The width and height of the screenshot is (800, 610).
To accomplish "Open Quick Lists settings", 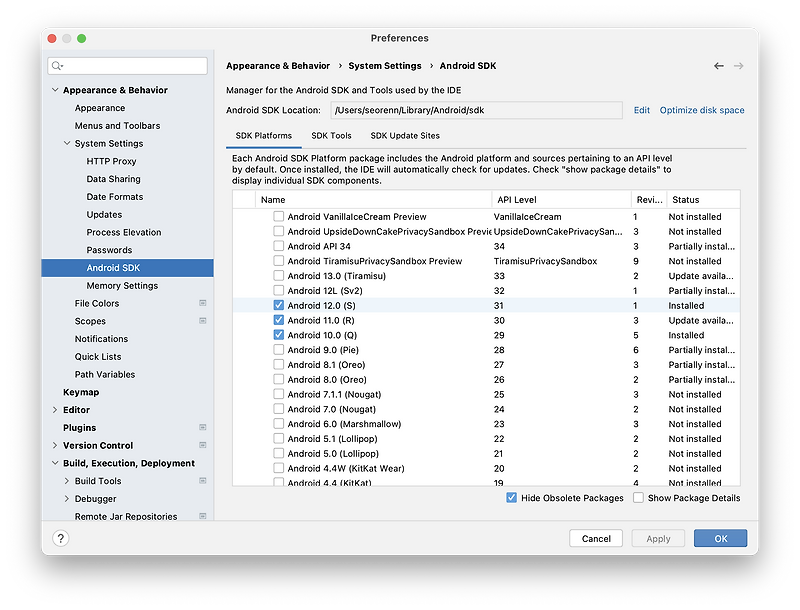I will (98, 357).
